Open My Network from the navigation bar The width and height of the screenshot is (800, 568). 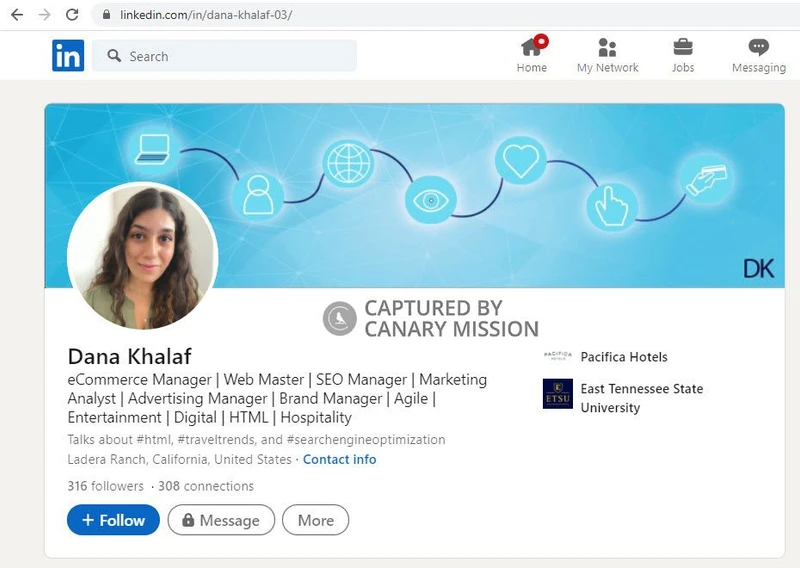click(607, 55)
